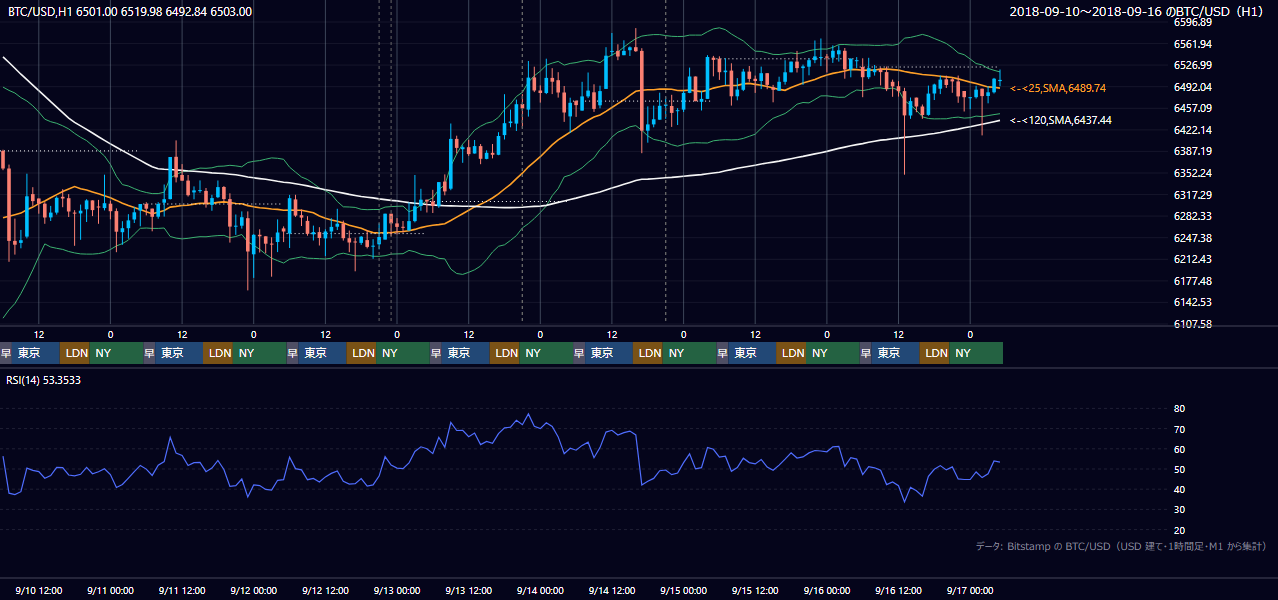Click price axis value 6561.94
Screen dimensions: 1278x600
pos(1193,44)
